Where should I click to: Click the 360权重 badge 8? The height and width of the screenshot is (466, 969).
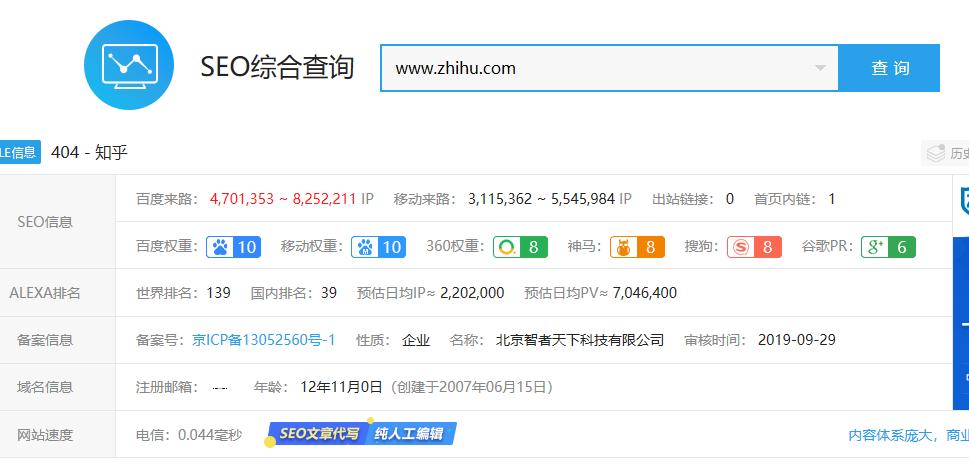(520, 247)
